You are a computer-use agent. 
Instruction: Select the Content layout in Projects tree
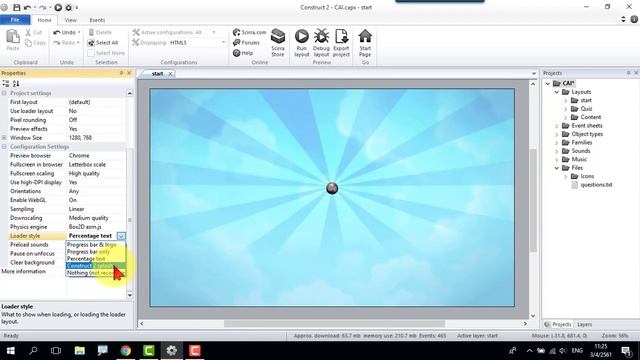(x=591, y=117)
